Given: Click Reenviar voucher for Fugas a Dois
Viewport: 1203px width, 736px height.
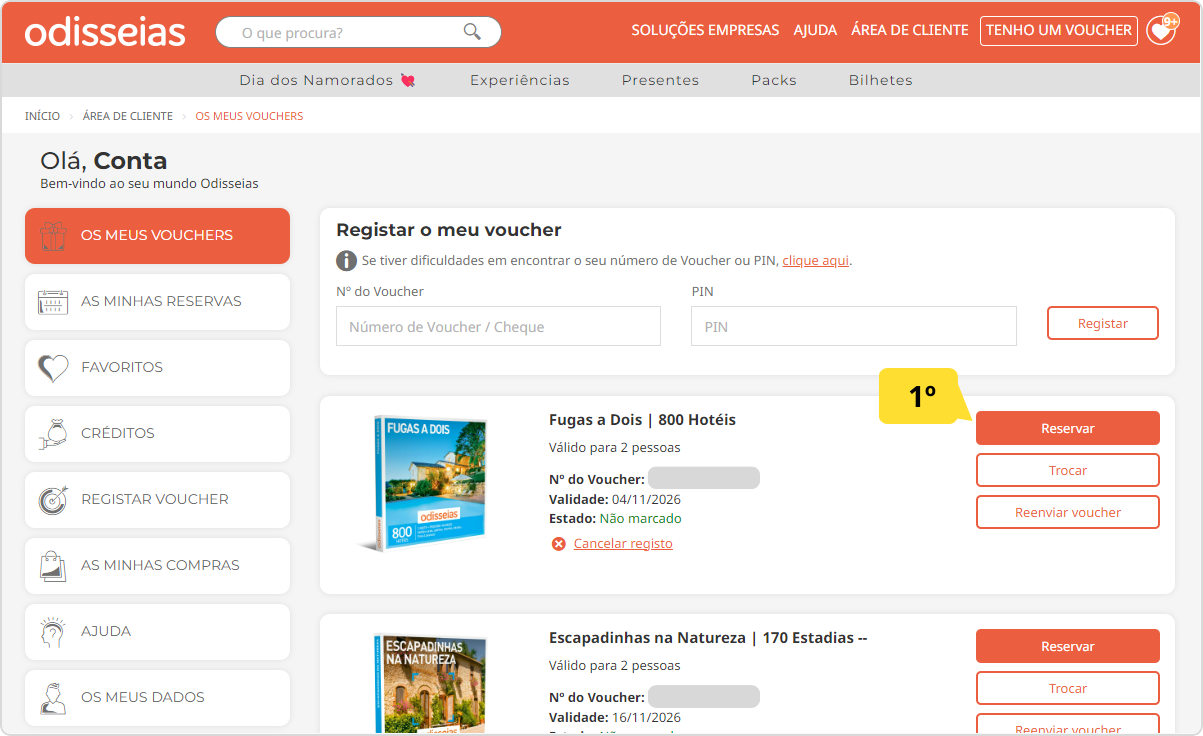Looking at the screenshot, I should pos(1068,512).
